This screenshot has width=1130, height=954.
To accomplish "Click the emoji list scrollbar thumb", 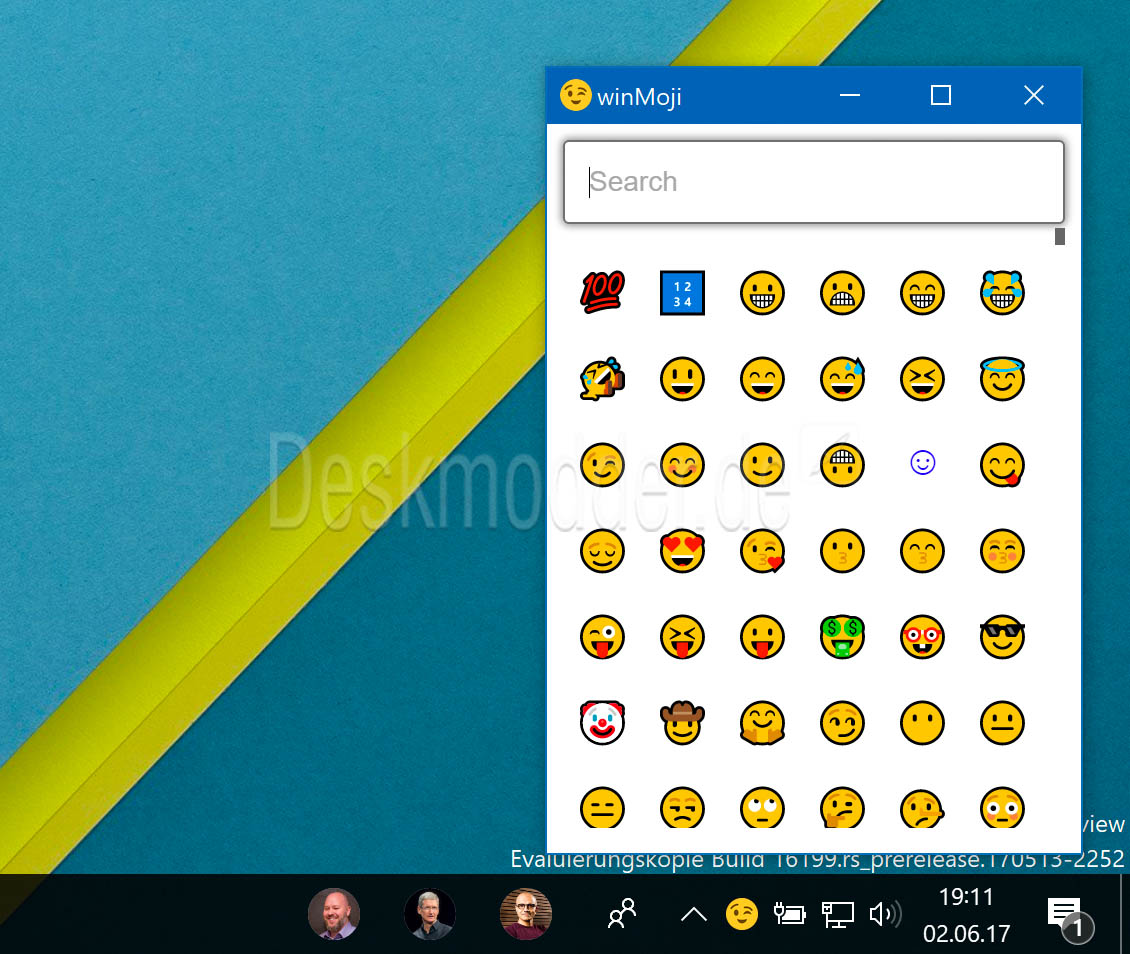I will [x=1059, y=236].
